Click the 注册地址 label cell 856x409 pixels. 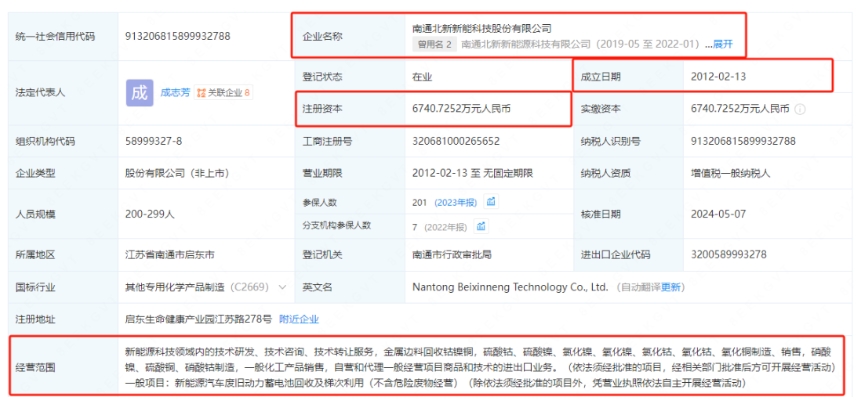[x=63, y=319]
